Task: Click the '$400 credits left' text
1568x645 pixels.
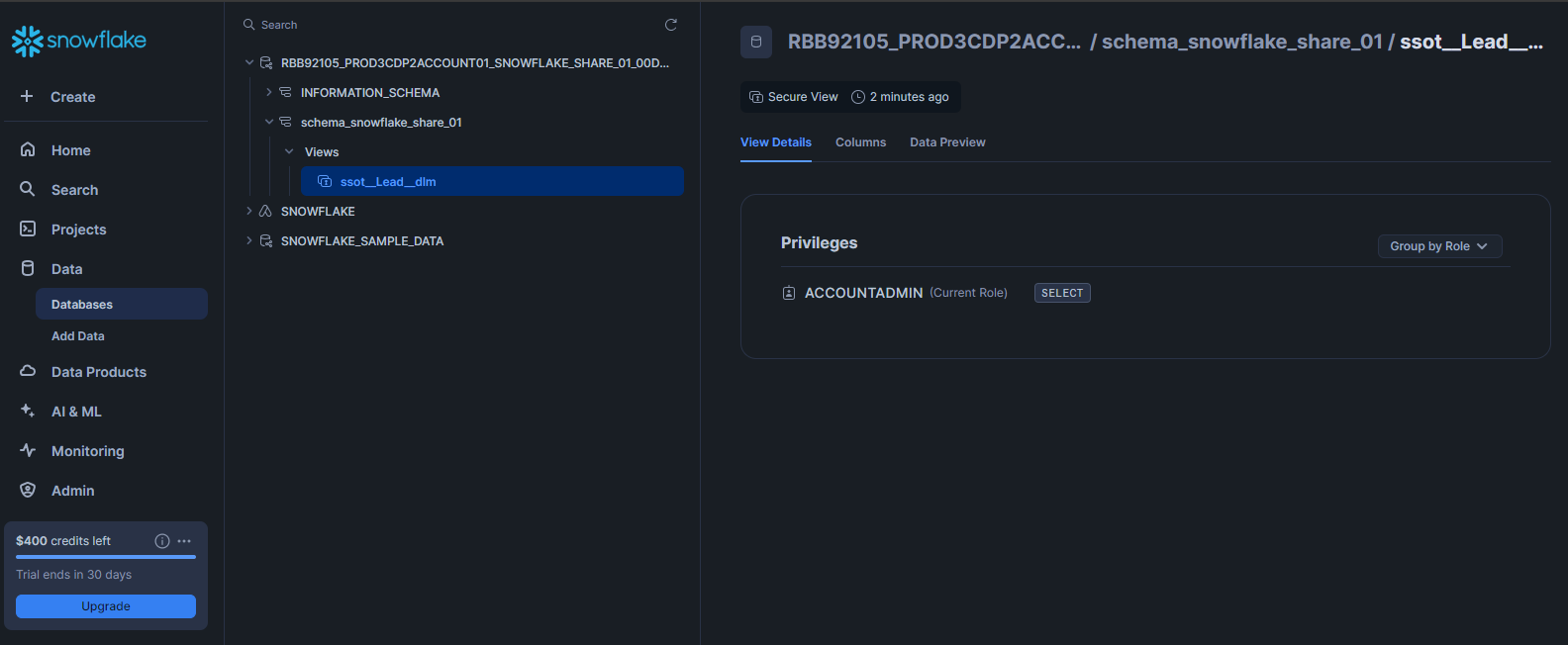Action: click(x=63, y=541)
